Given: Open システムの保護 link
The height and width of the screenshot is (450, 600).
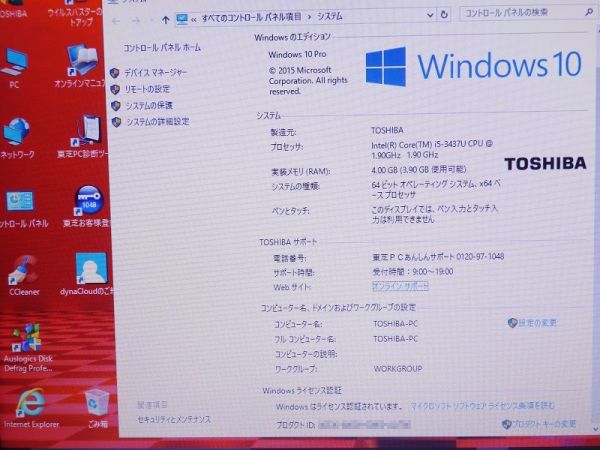Looking at the screenshot, I should (149, 106).
